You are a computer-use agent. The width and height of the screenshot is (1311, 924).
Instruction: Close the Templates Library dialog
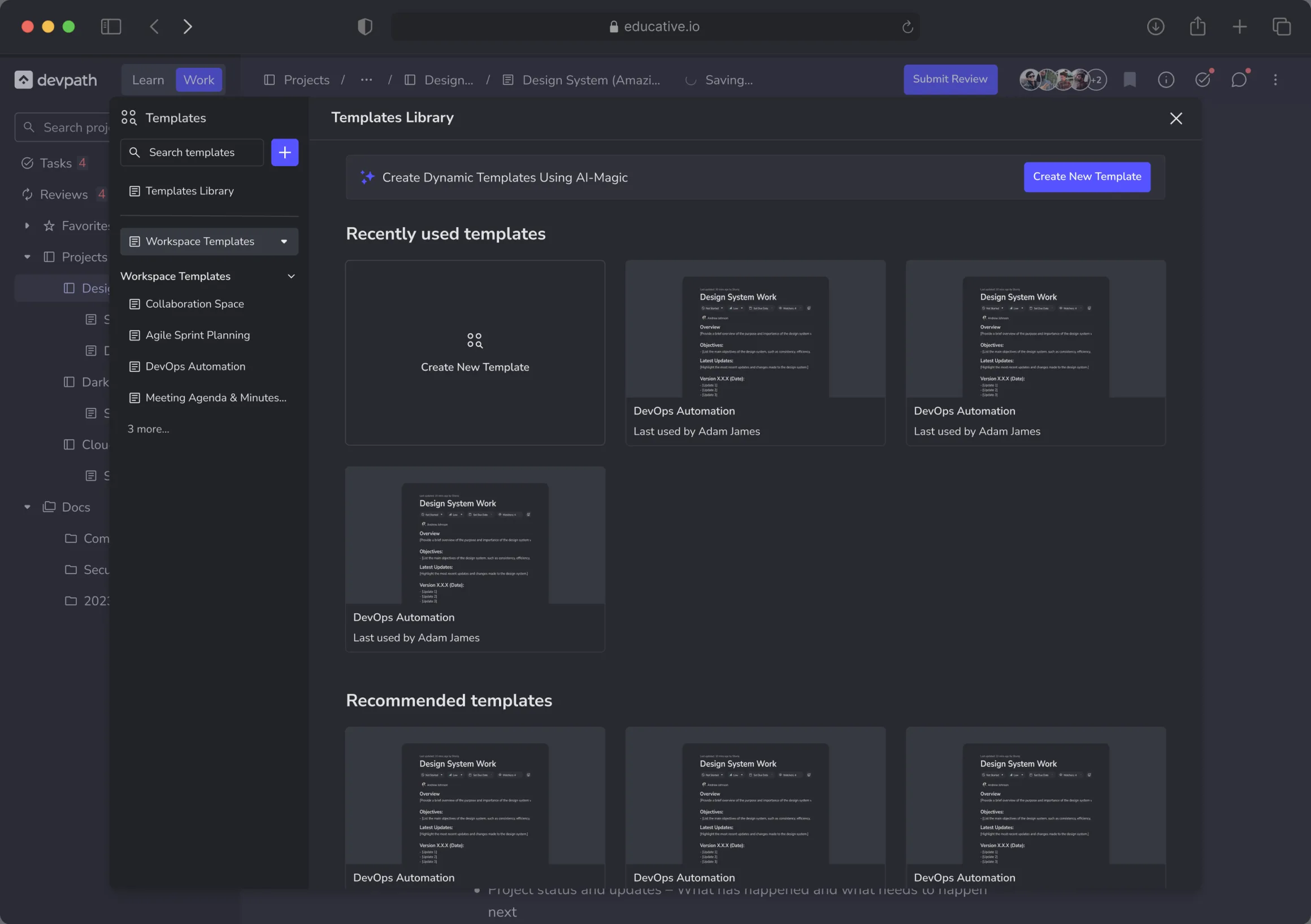1177,118
